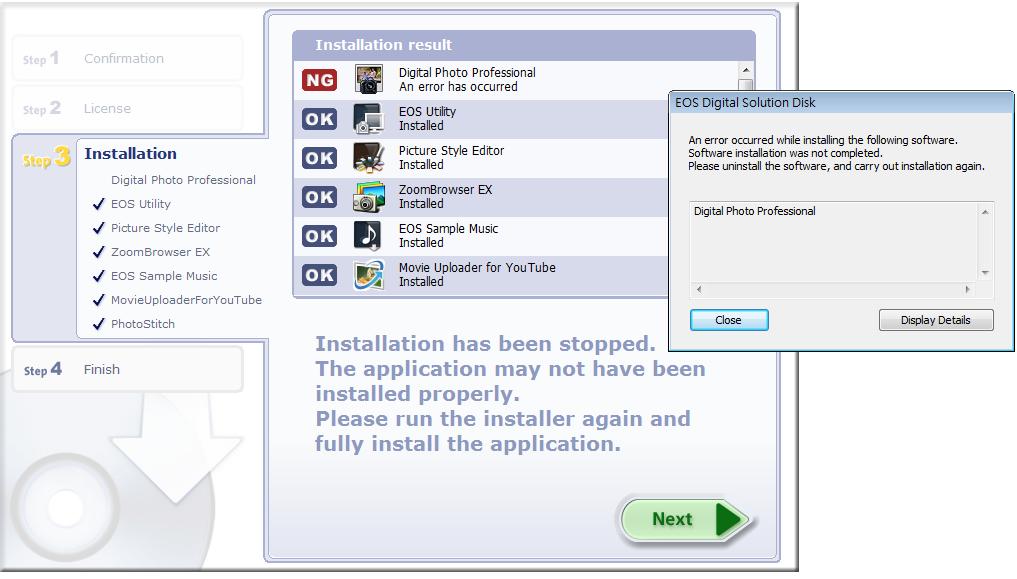
Task: Click the 'An error has occurred' status text
Action: 458,87
